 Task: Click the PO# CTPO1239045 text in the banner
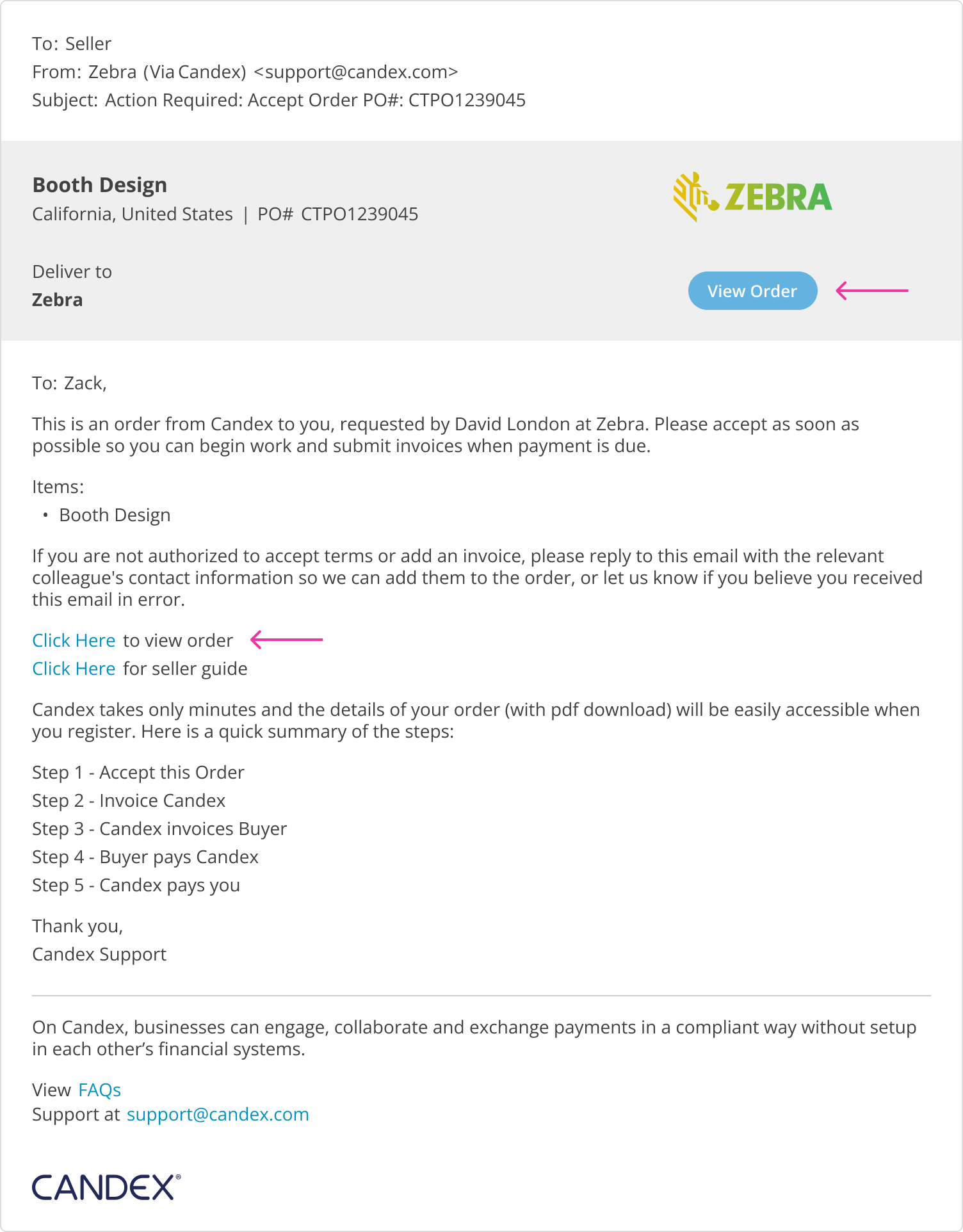pos(338,214)
